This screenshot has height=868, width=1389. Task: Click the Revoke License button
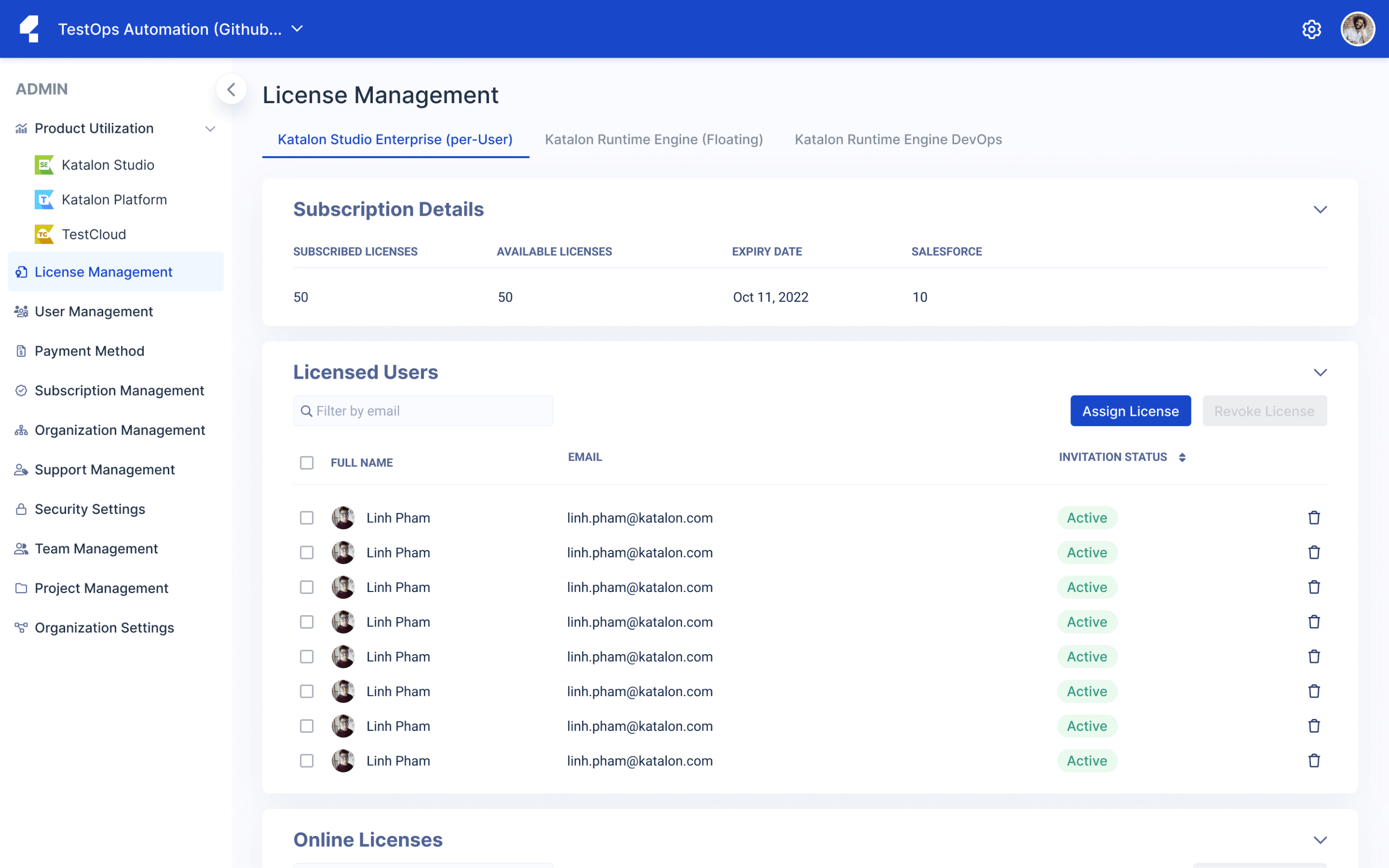1264,411
